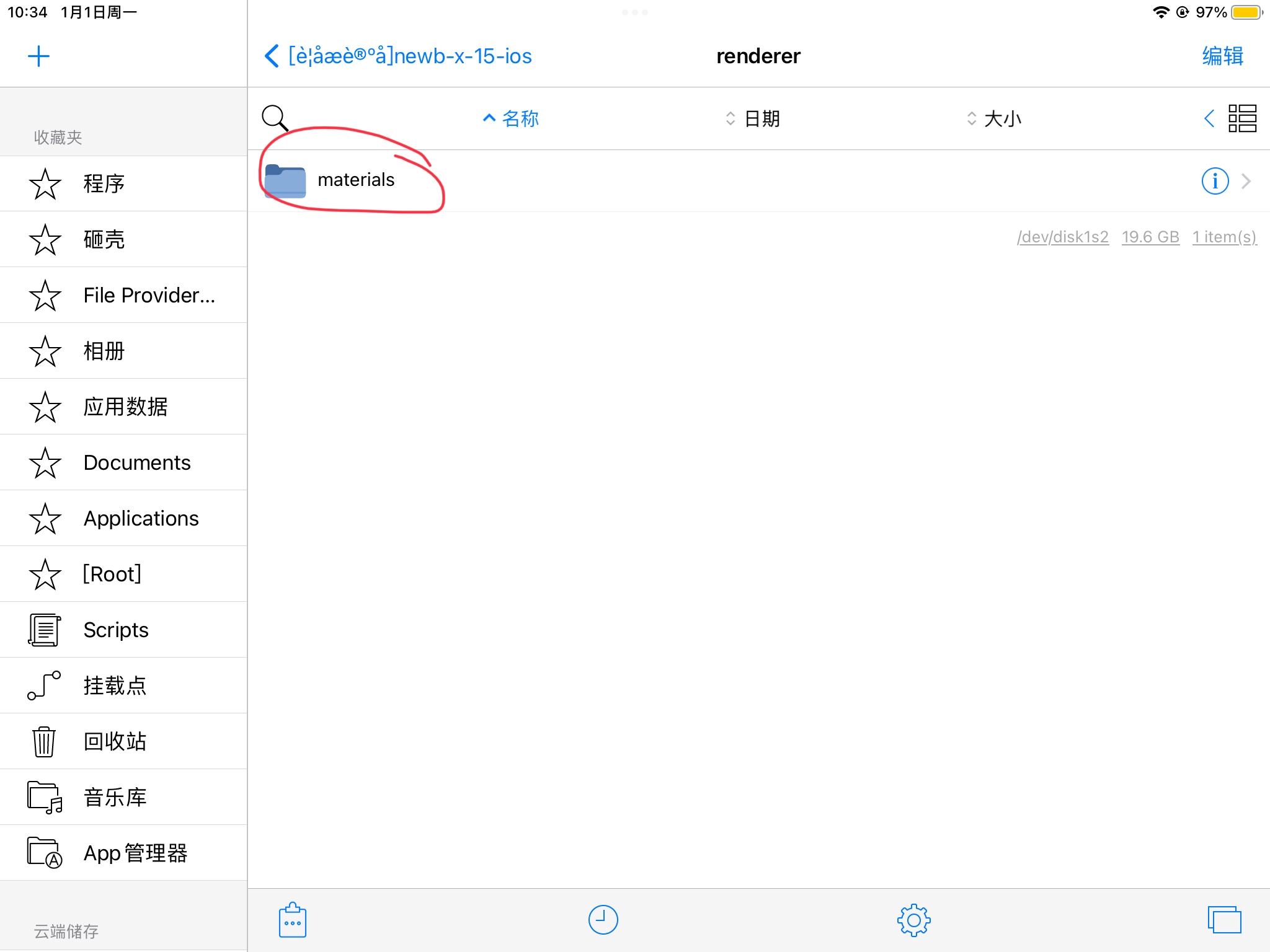Open the 相册 album favorite

[x=123, y=351]
